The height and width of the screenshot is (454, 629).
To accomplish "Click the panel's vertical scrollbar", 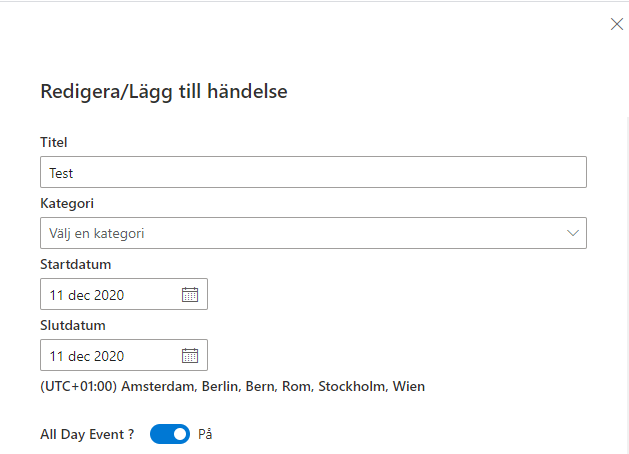I will 627,285.
